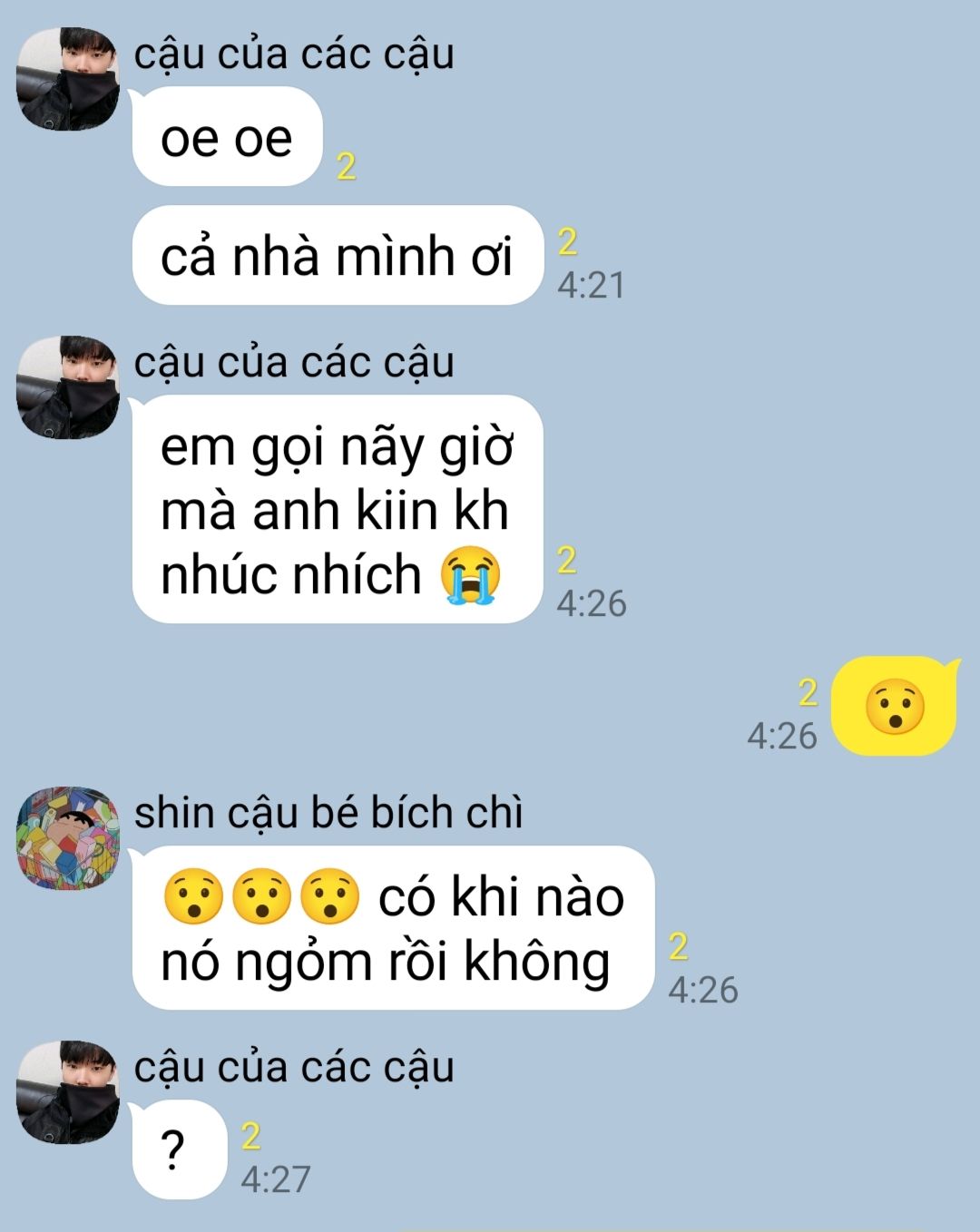Tap the surprised emoji in the yellow bubble

point(895,707)
